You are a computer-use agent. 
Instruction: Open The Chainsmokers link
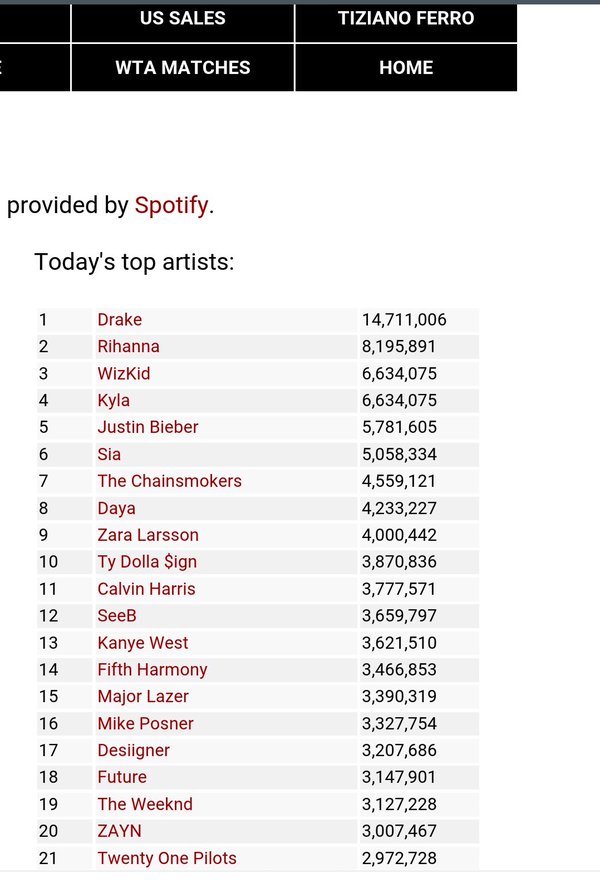[x=169, y=481]
